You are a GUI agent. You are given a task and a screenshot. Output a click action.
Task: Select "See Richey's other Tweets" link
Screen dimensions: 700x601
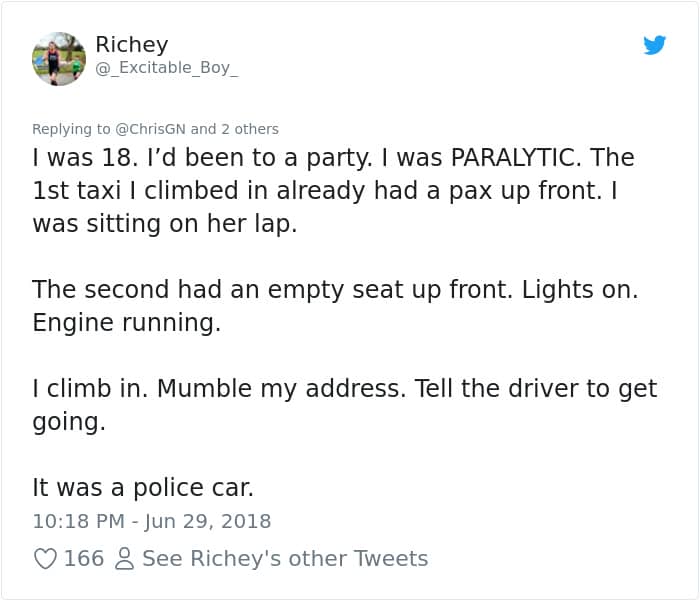(285, 559)
